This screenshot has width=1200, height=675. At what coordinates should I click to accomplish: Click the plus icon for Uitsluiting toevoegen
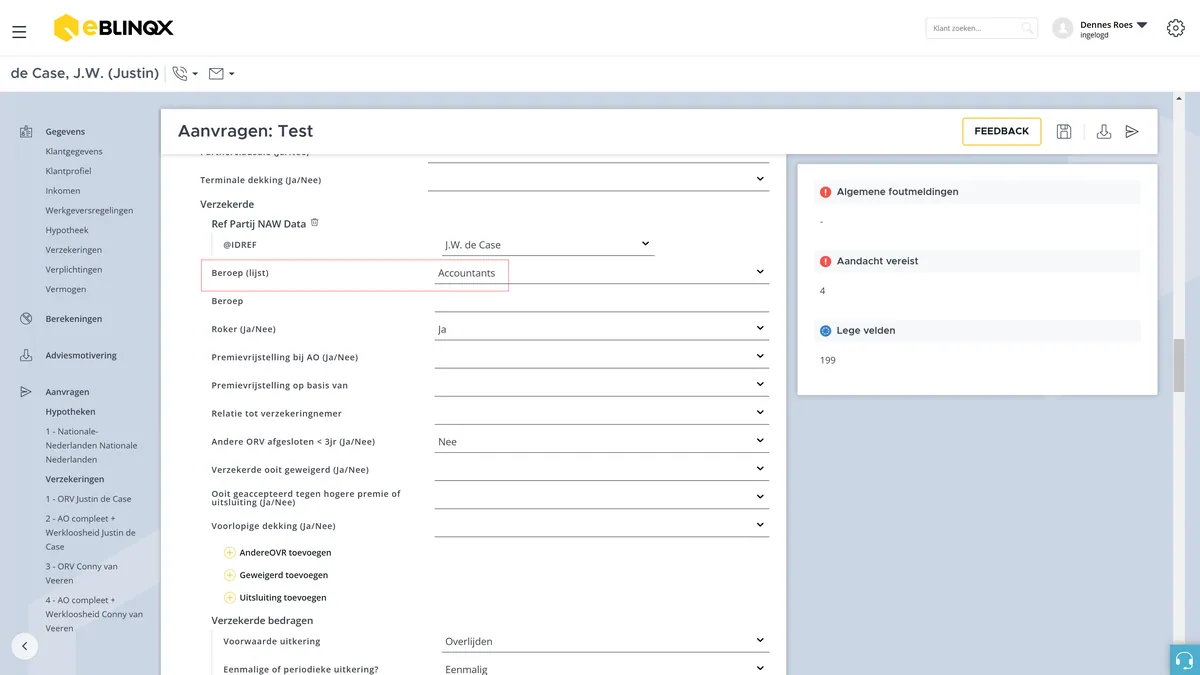(230, 597)
